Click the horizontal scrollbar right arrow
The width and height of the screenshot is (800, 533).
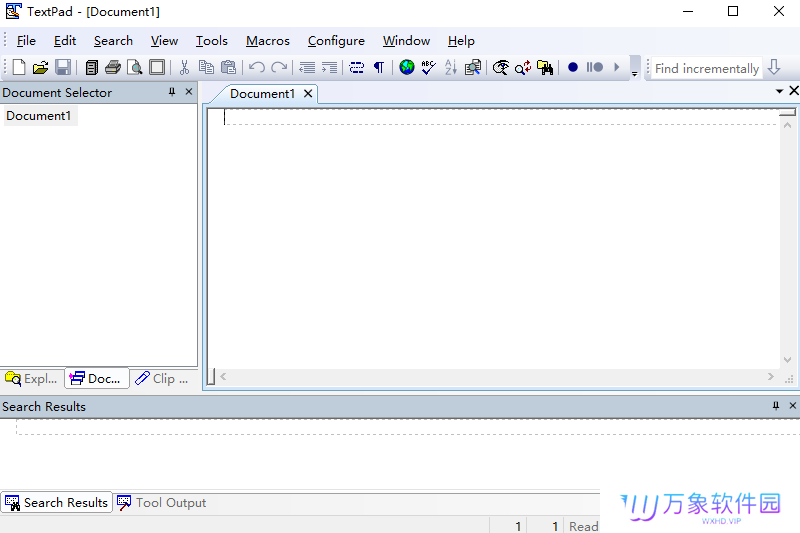click(x=770, y=376)
